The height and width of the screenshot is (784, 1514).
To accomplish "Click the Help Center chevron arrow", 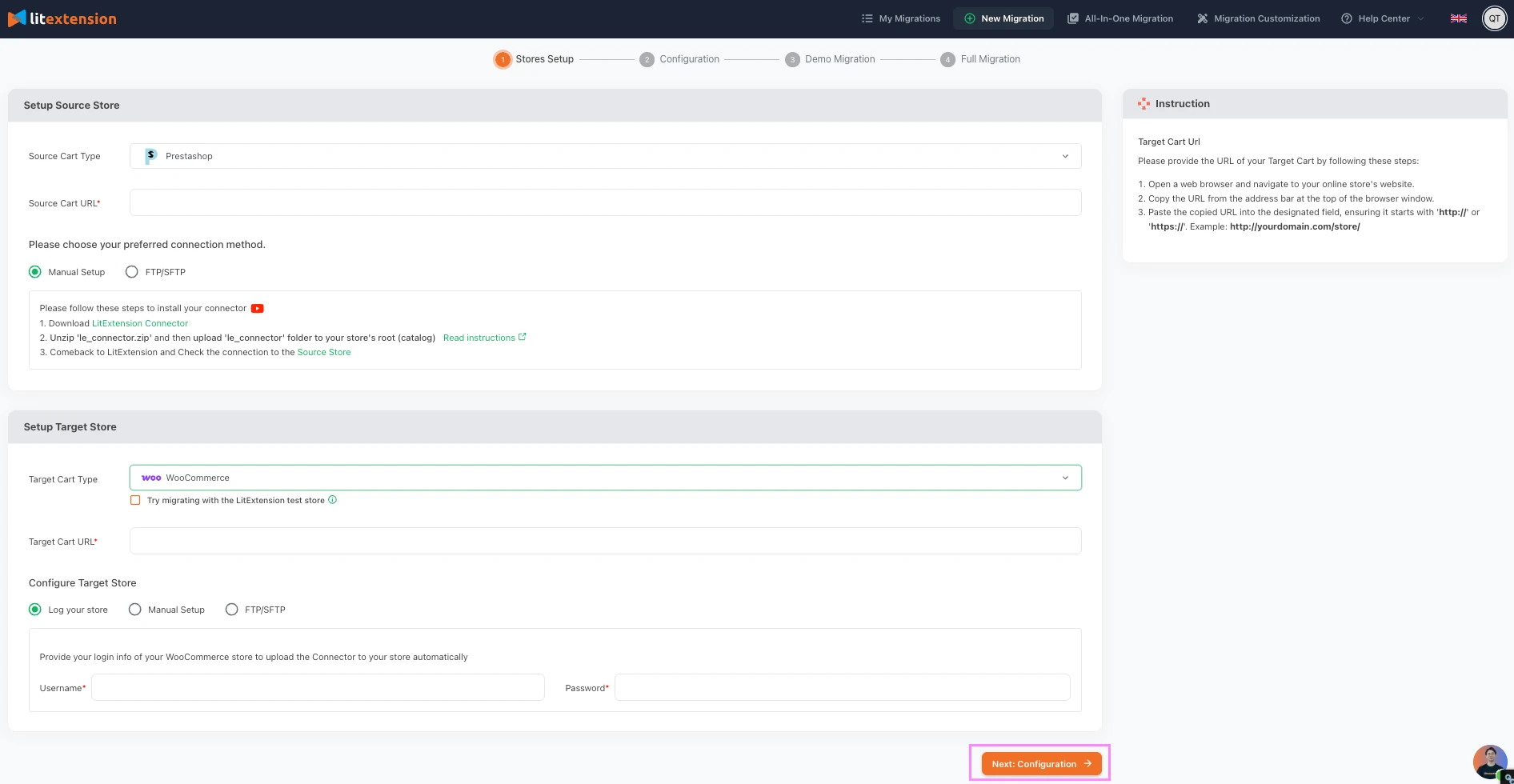I will tap(1420, 18).
